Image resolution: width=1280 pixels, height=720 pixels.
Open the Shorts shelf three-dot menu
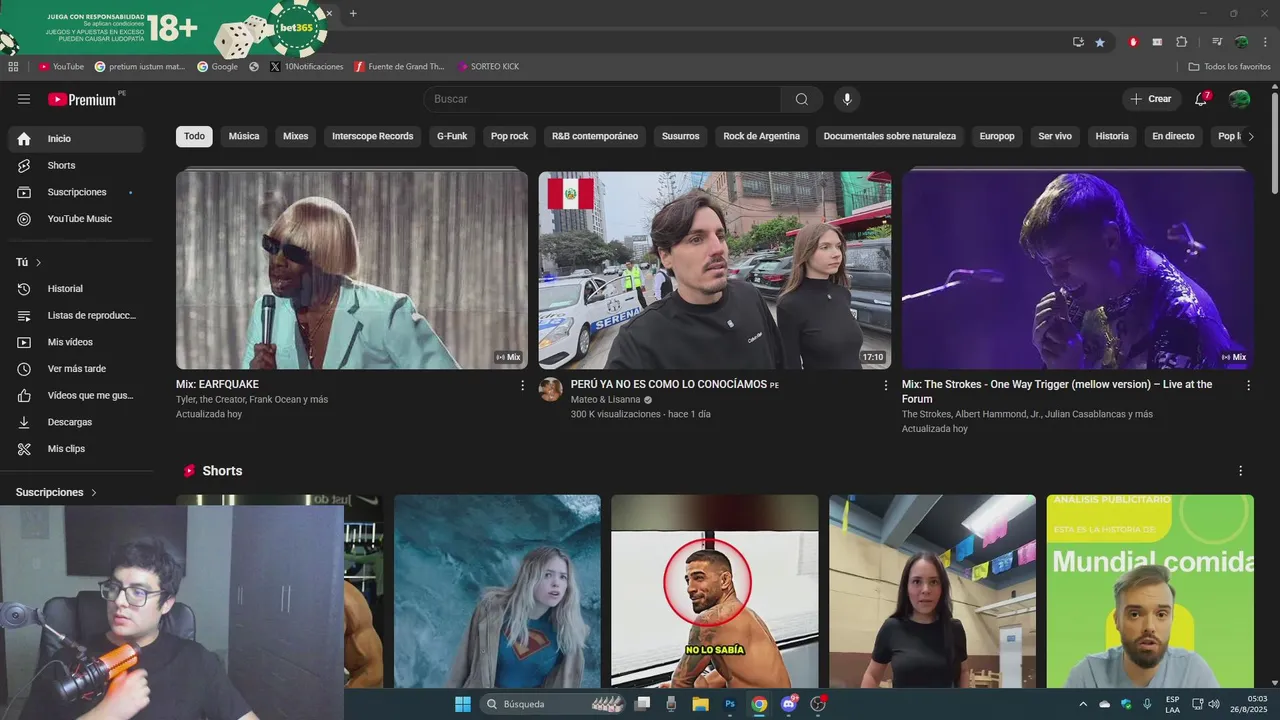pos(1241,471)
